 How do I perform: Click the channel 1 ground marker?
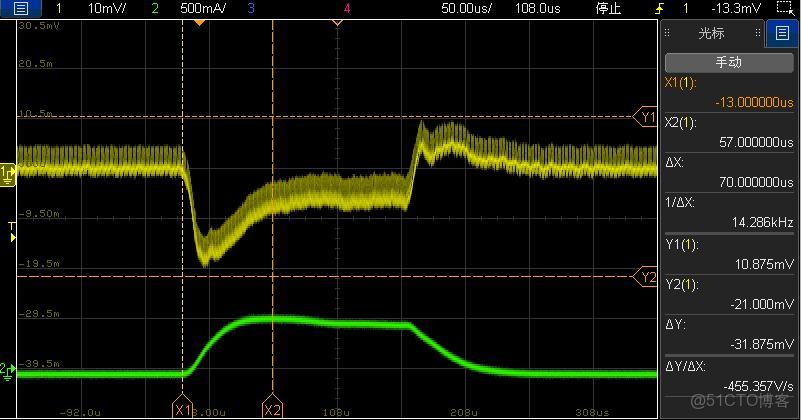8,175
